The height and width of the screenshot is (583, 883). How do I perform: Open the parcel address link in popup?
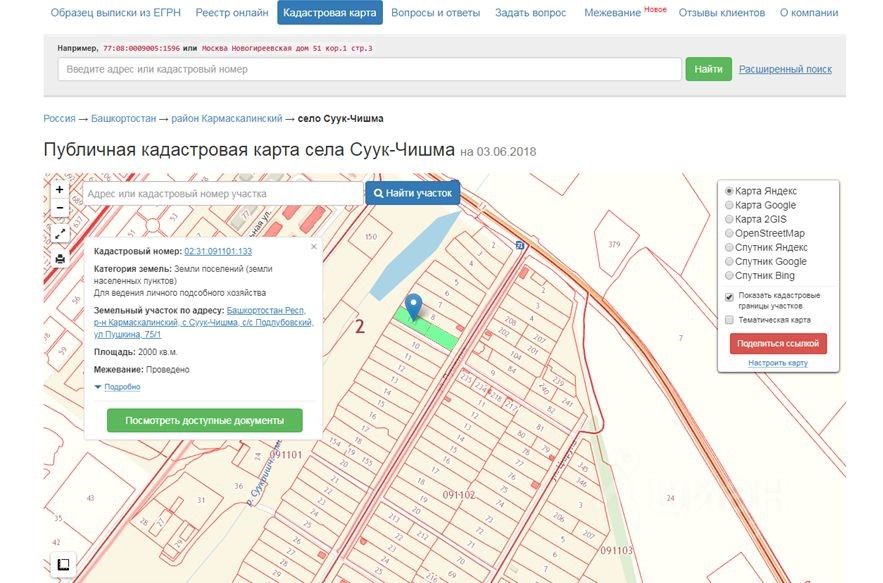point(203,322)
